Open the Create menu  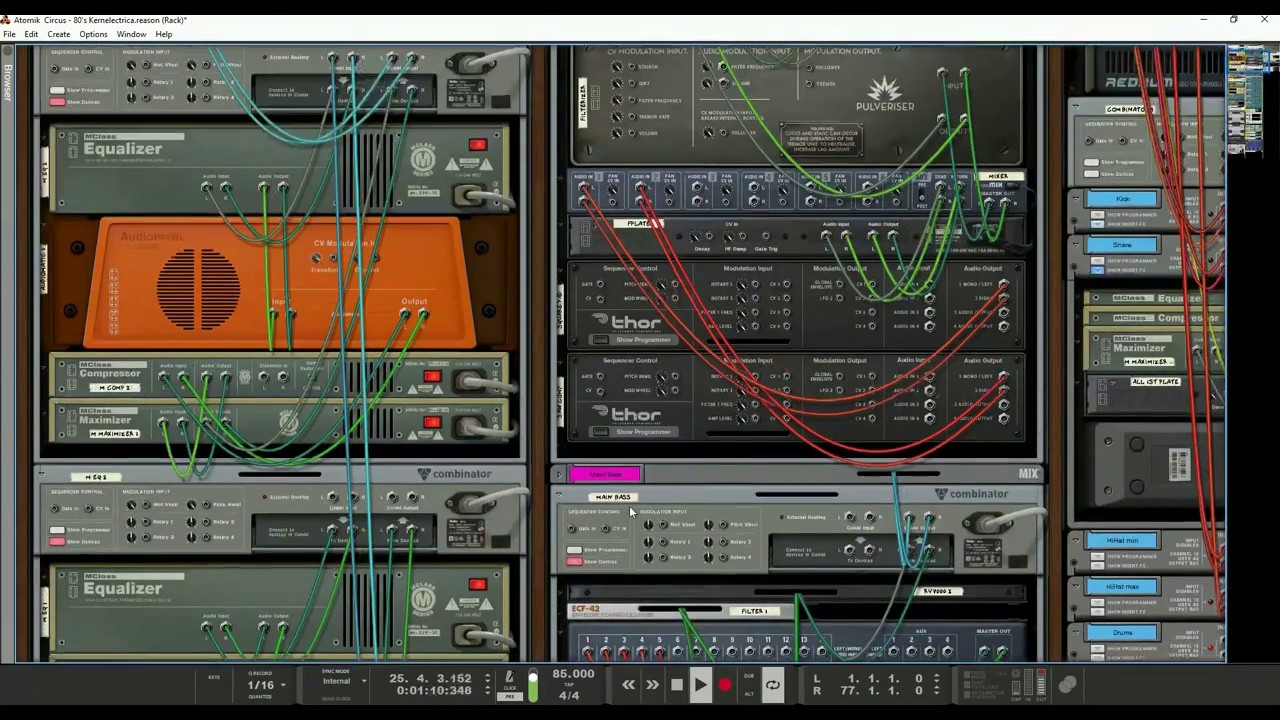coord(59,34)
